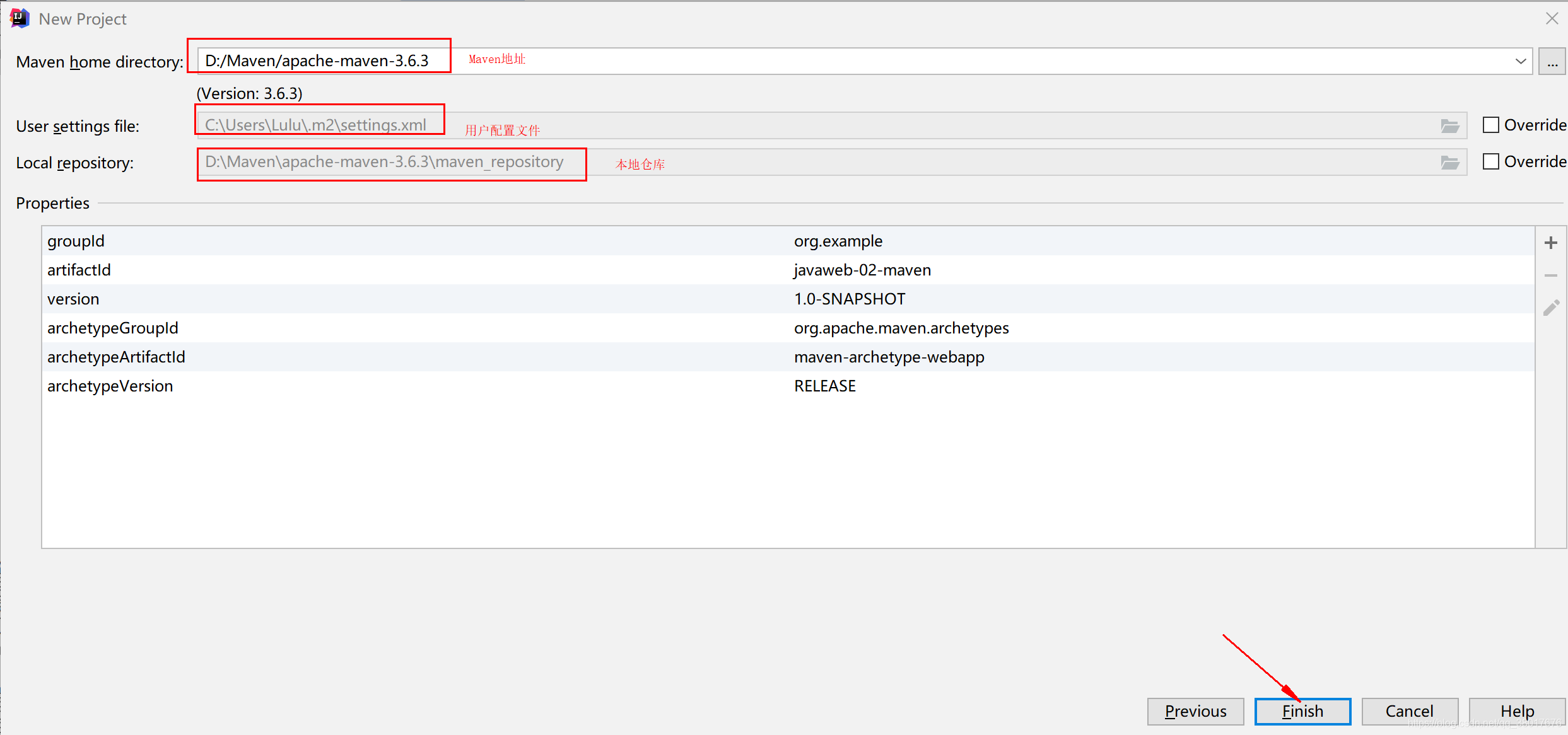Screen dimensions: 1568x735
Task: Select the version 1.0-SNAPSHOT row
Action: (850, 299)
